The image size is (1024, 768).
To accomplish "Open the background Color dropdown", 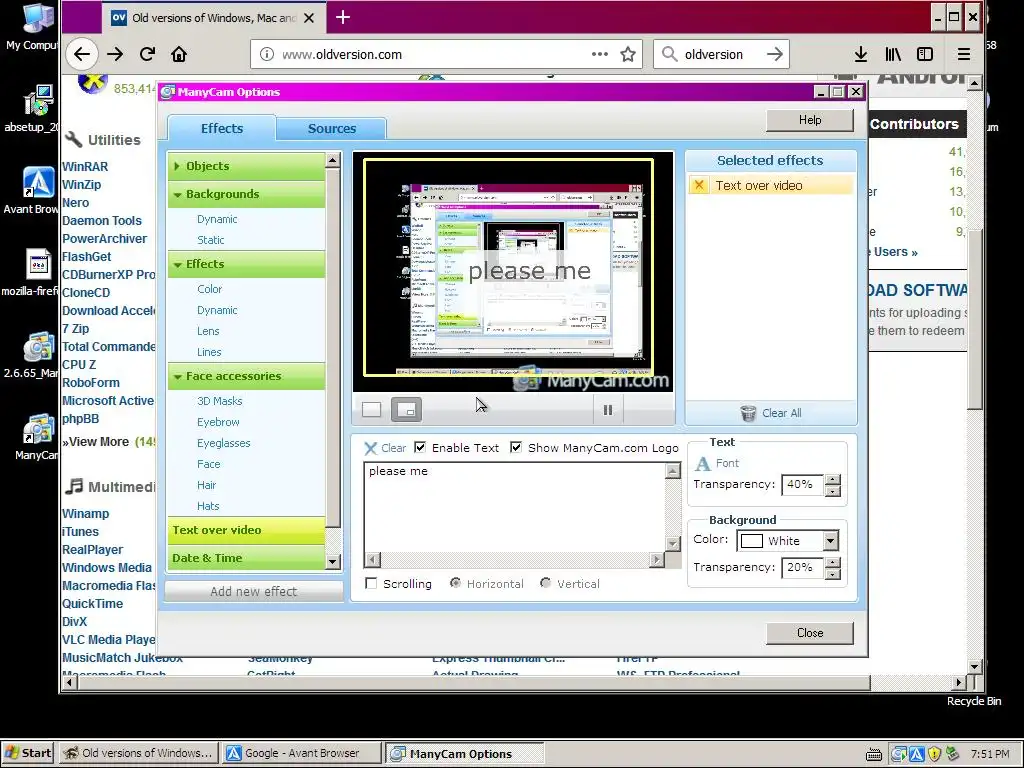I will pos(831,541).
